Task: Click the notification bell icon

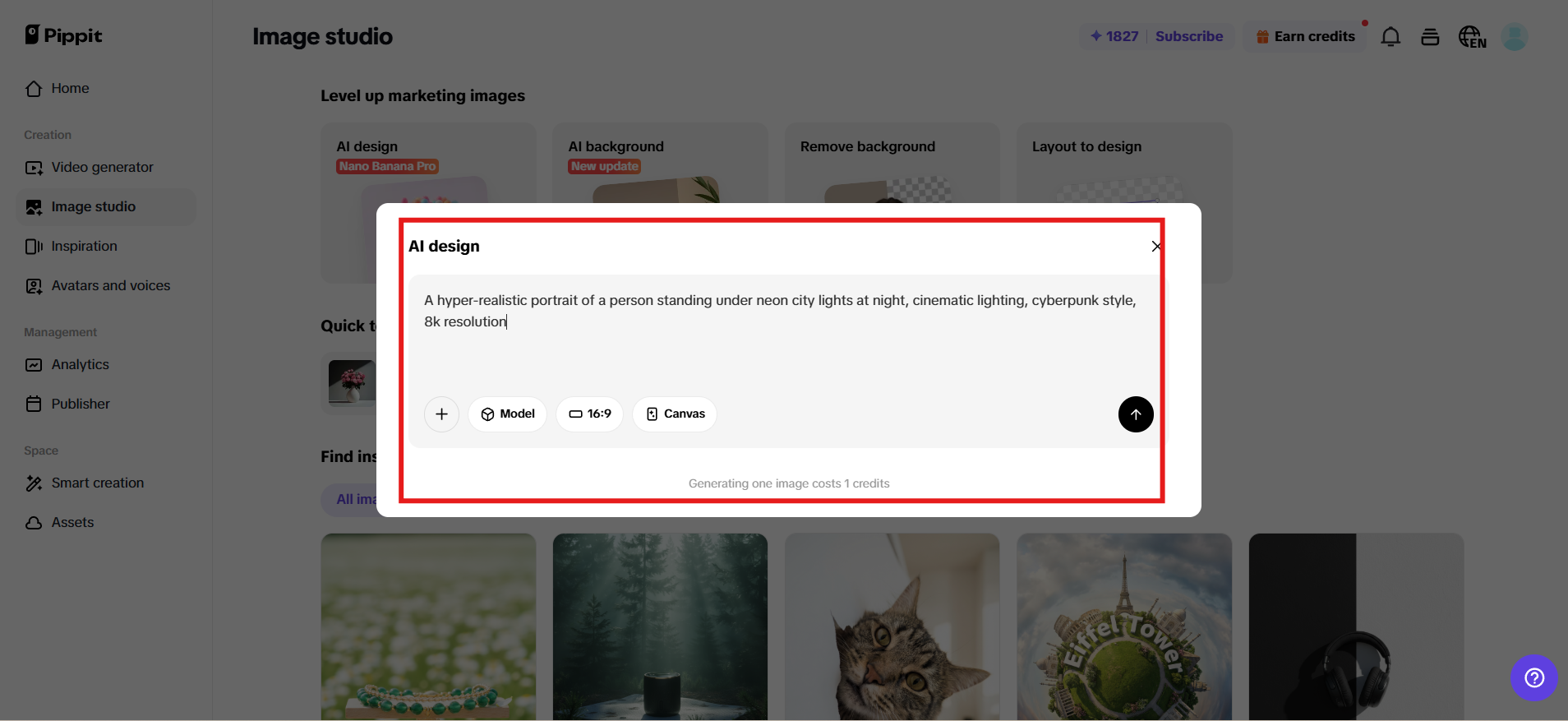Action: point(1390,37)
